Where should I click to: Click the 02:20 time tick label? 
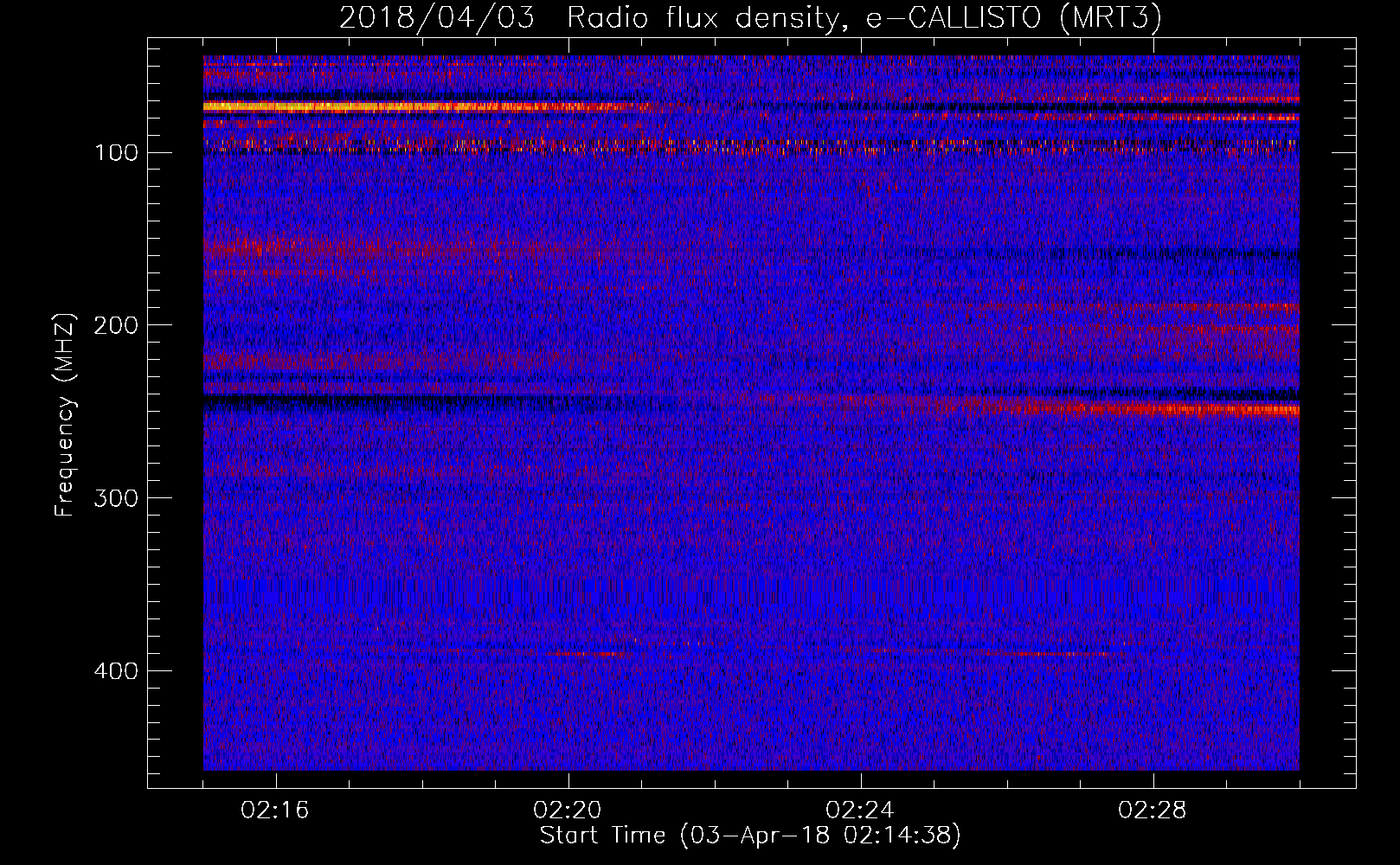(568, 811)
